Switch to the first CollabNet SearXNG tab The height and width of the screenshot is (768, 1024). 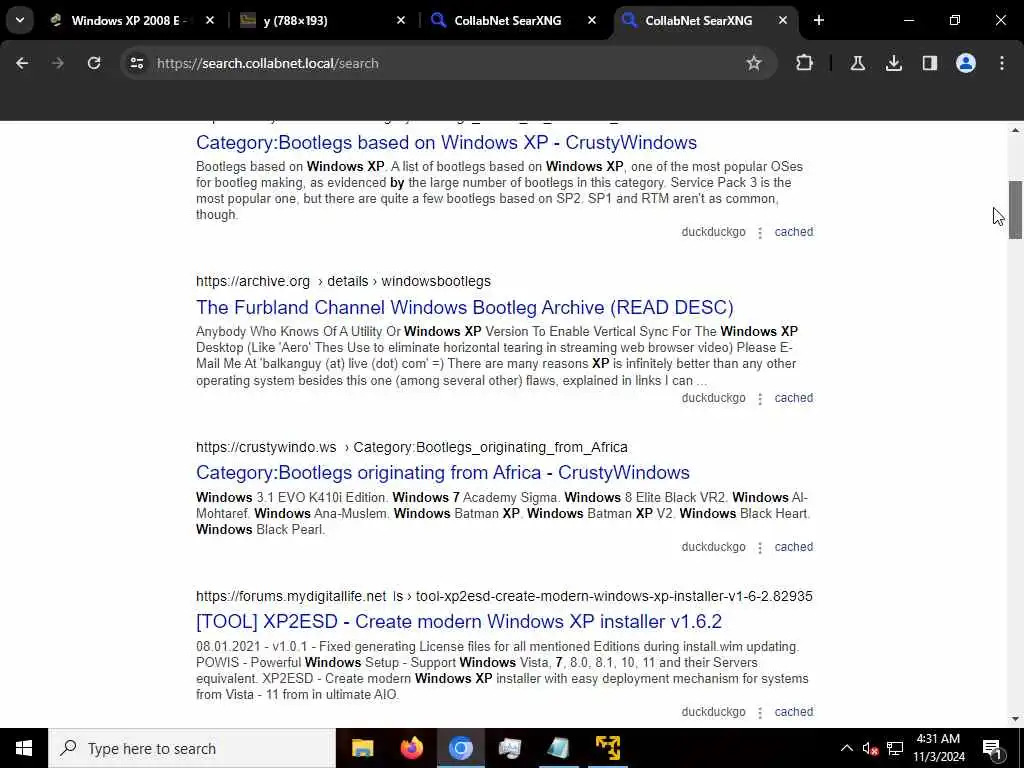[507, 20]
